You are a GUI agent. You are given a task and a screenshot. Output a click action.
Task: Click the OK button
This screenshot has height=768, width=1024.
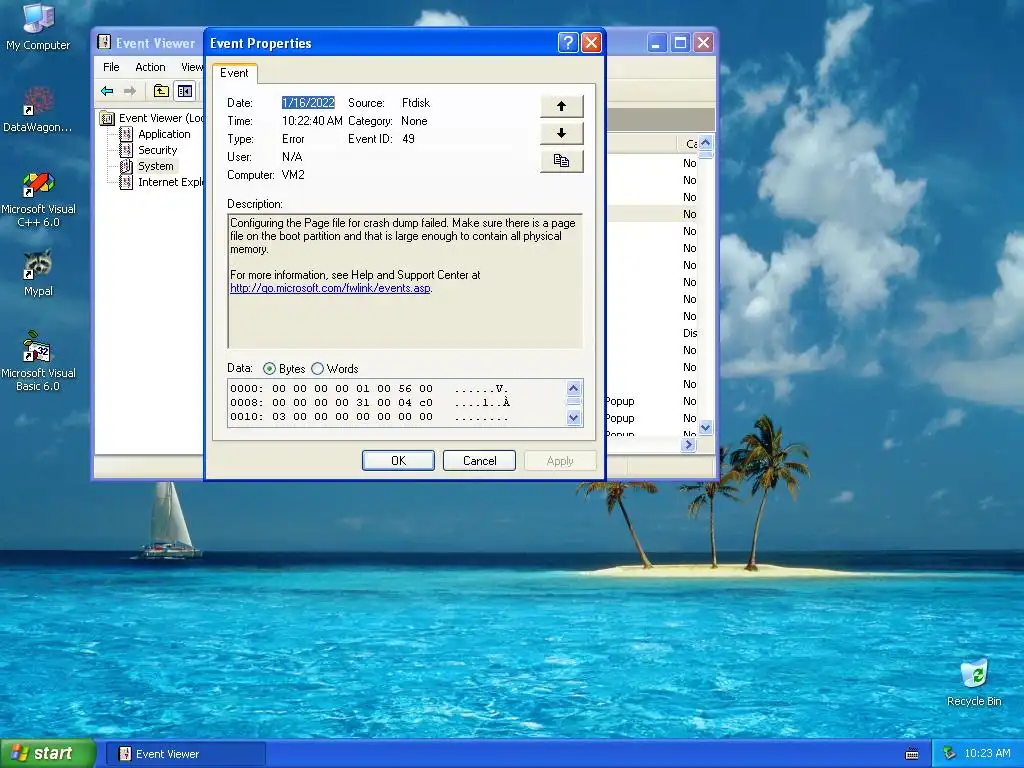coord(398,460)
